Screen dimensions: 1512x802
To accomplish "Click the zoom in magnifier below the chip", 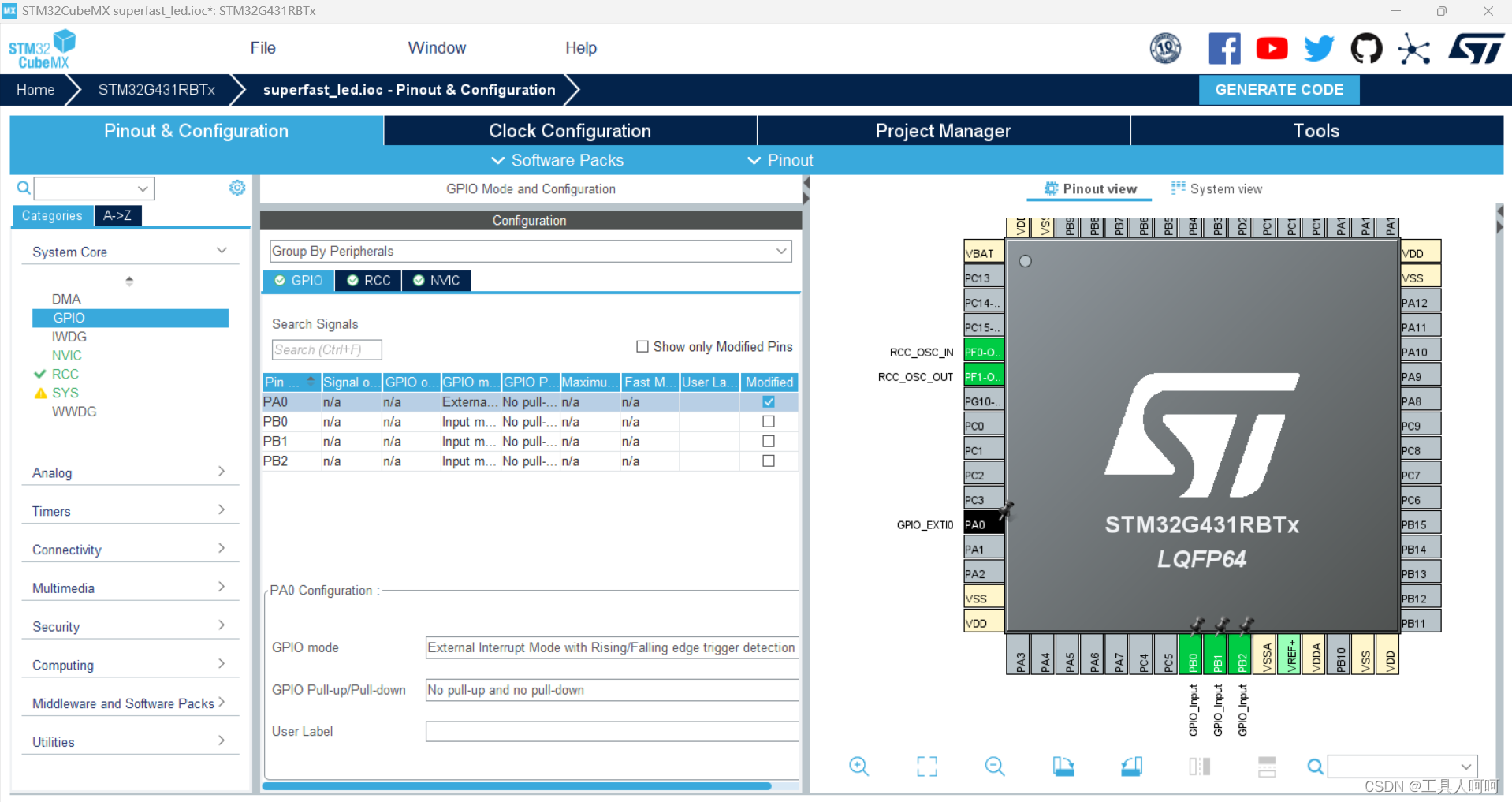I will 859,766.
